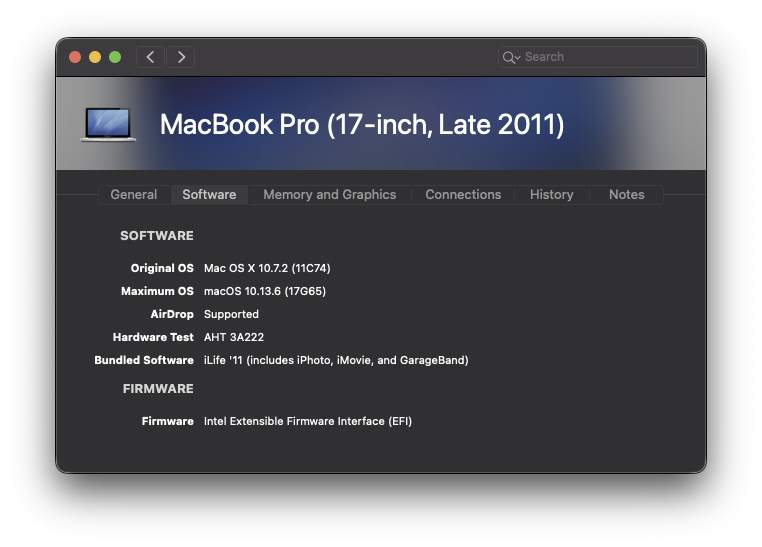Close the window with the red button

point(75,57)
